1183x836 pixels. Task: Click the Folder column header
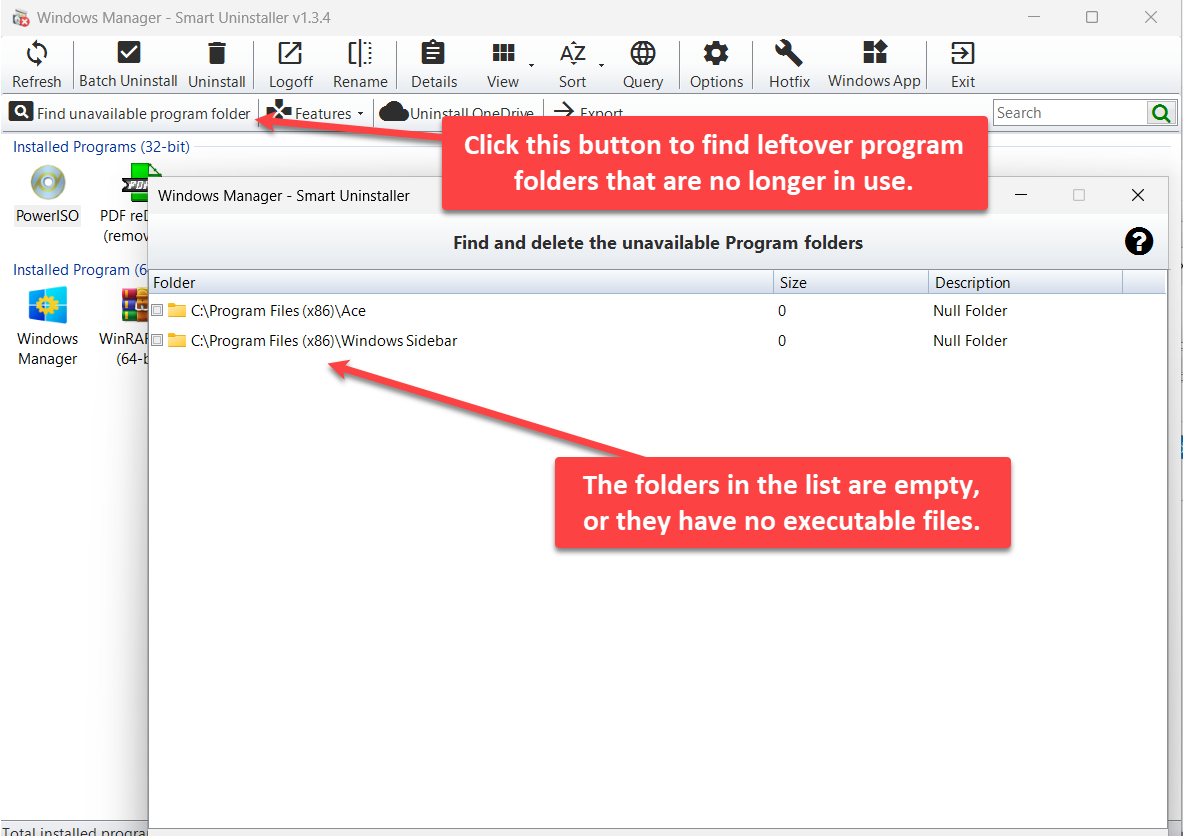point(461,283)
